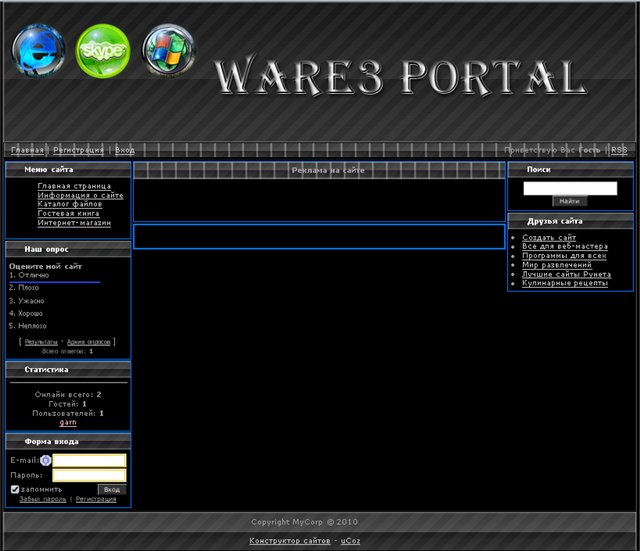
Task: Go to Главная страница in the site menu
Action: (74, 186)
